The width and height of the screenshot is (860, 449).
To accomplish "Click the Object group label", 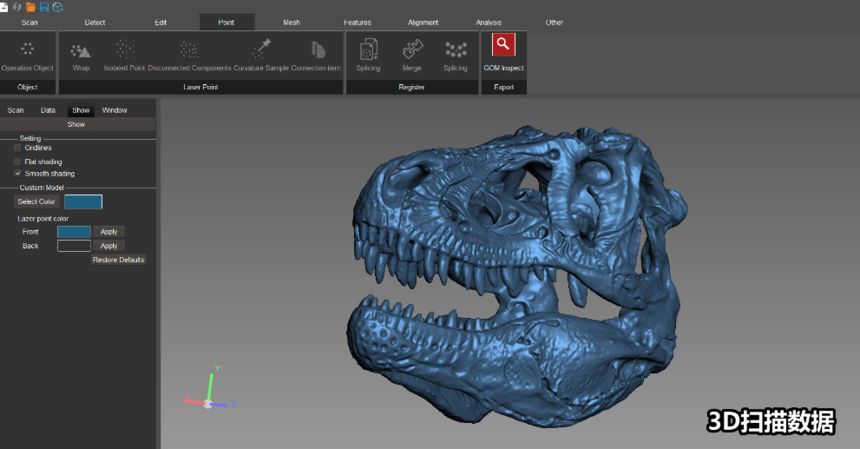I will pyautogui.click(x=27, y=87).
